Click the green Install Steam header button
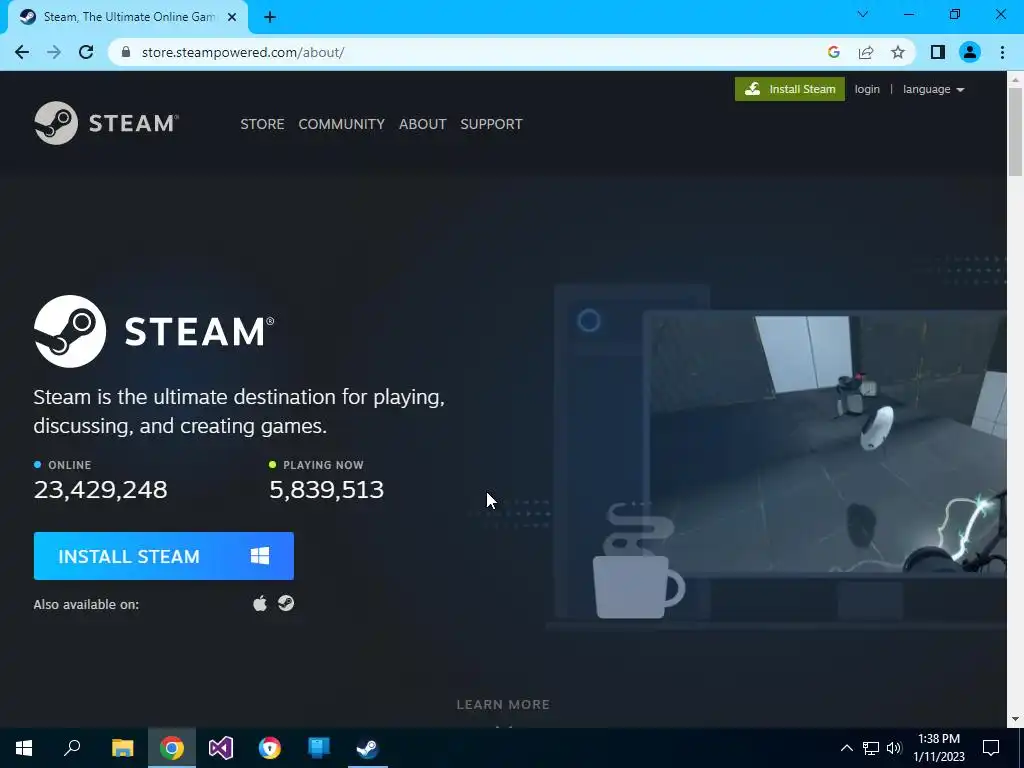This screenshot has height=768, width=1024. point(790,89)
